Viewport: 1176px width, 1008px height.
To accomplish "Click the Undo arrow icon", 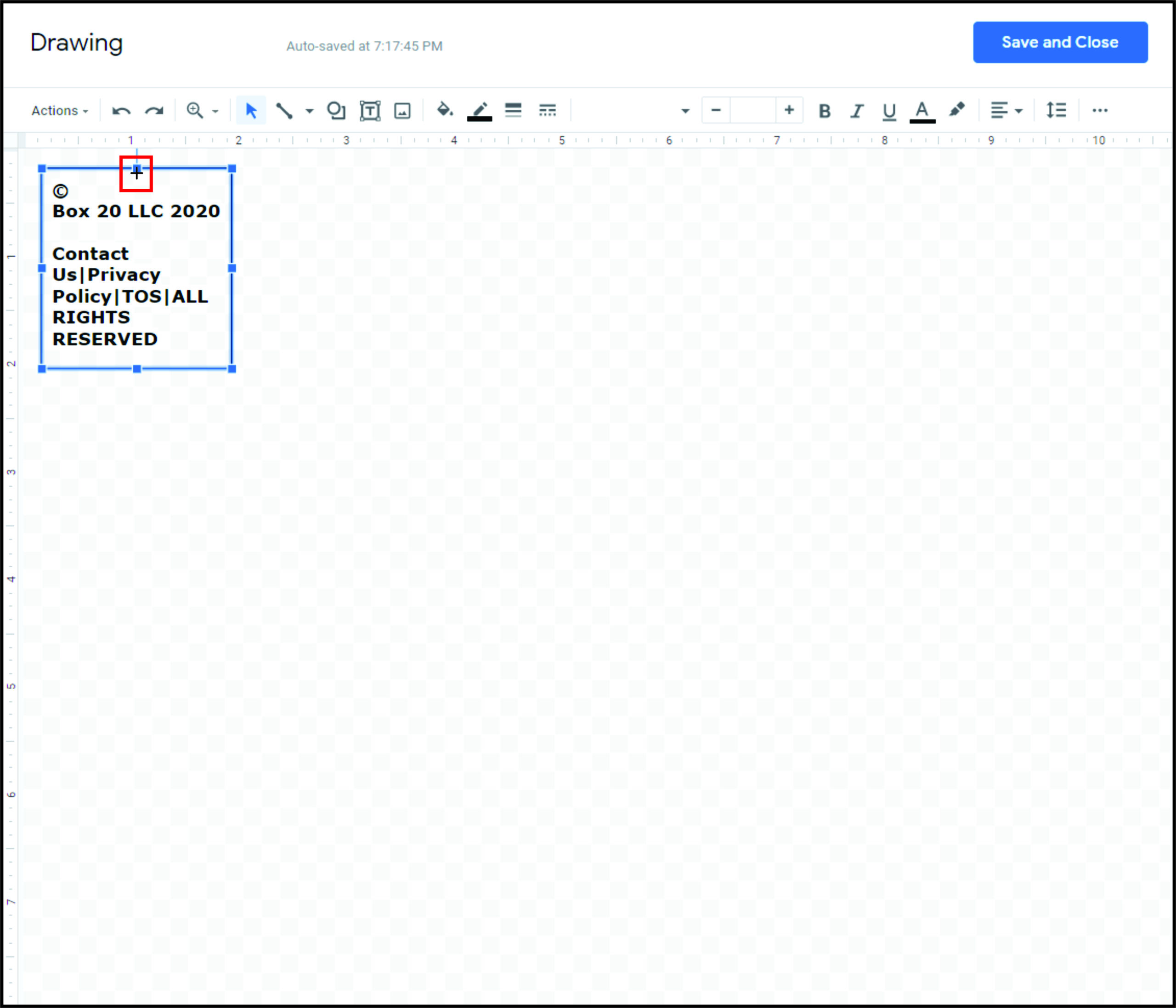I will [121, 111].
